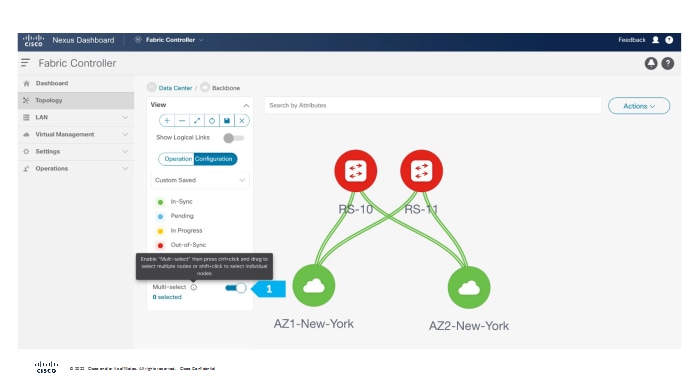This screenshot has height=391, width=696.
Task: Go to Data Center breadcrumb link
Action: 175,88
